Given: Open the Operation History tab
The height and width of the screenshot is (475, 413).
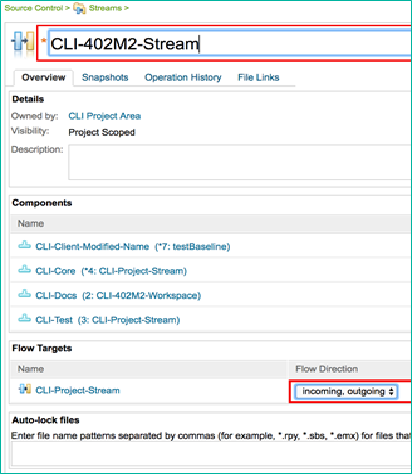Looking at the screenshot, I should pos(183,77).
